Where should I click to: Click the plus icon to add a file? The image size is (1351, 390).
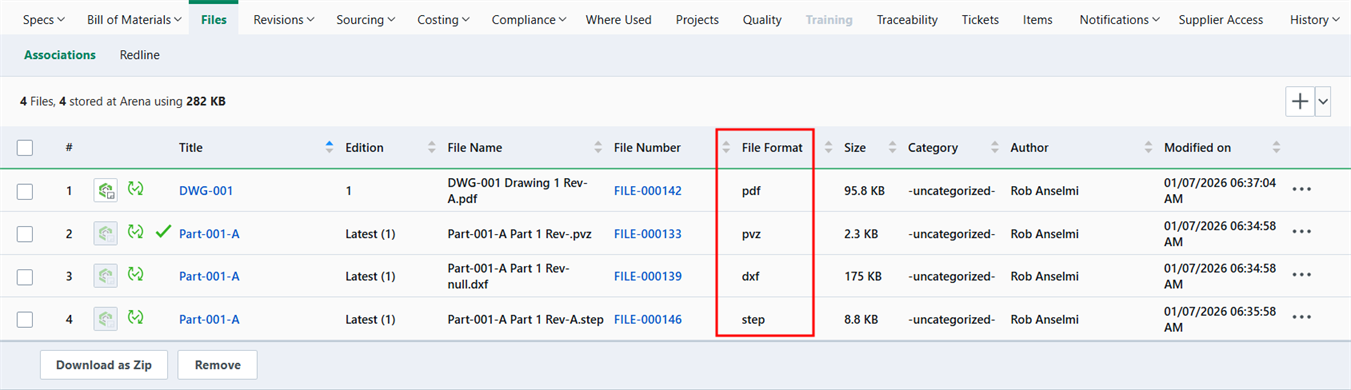point(1300,101)
